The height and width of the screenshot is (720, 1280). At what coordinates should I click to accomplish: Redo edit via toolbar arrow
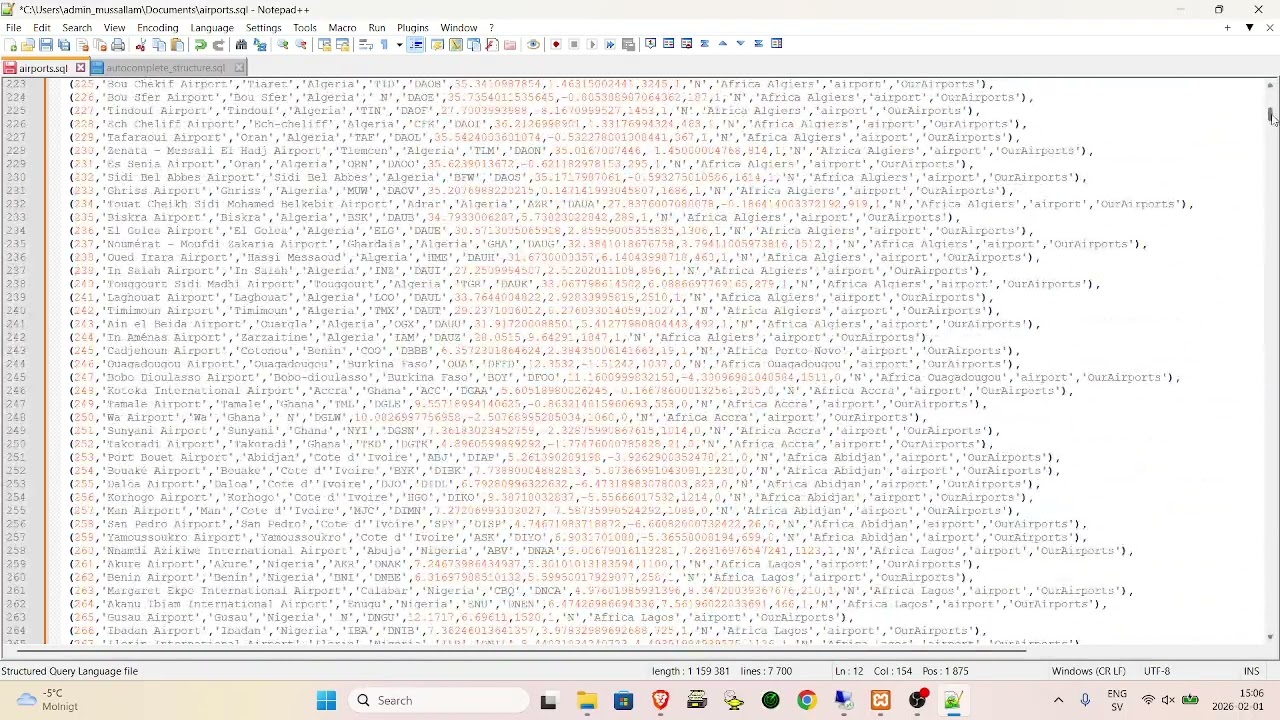(x=218, y=44)
